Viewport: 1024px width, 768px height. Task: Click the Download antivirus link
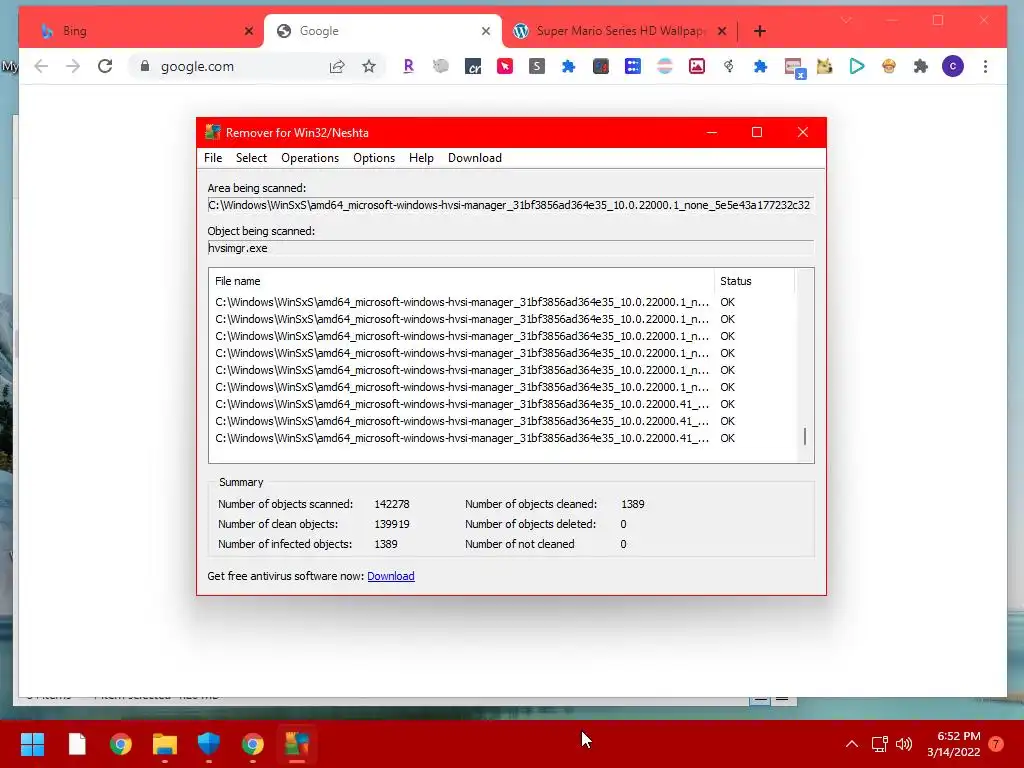(x=391, y=576)
